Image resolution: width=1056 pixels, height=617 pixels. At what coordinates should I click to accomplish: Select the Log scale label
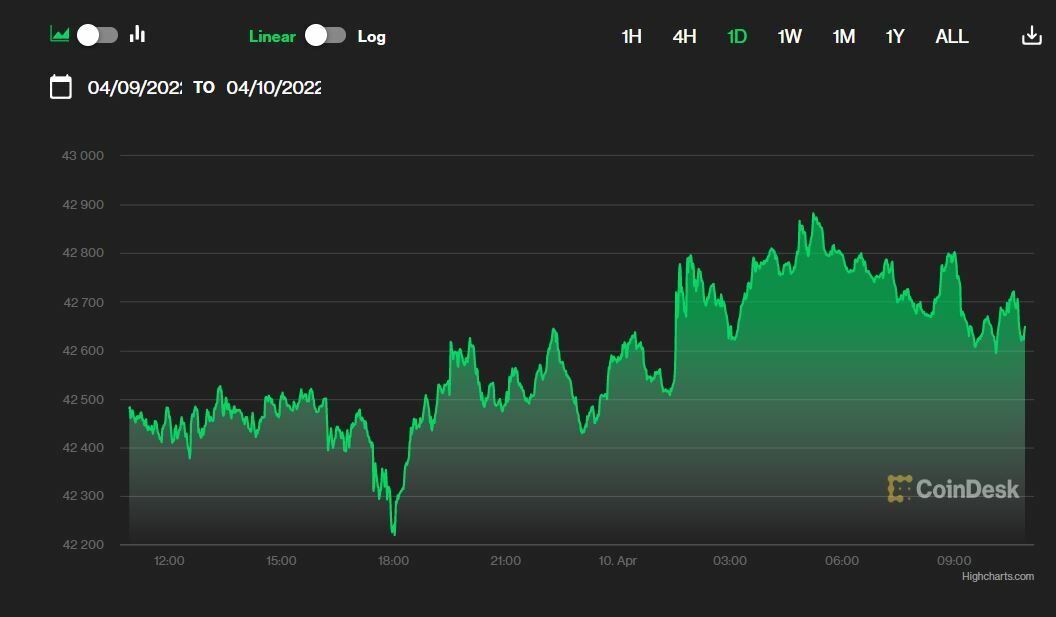point(371,36)
